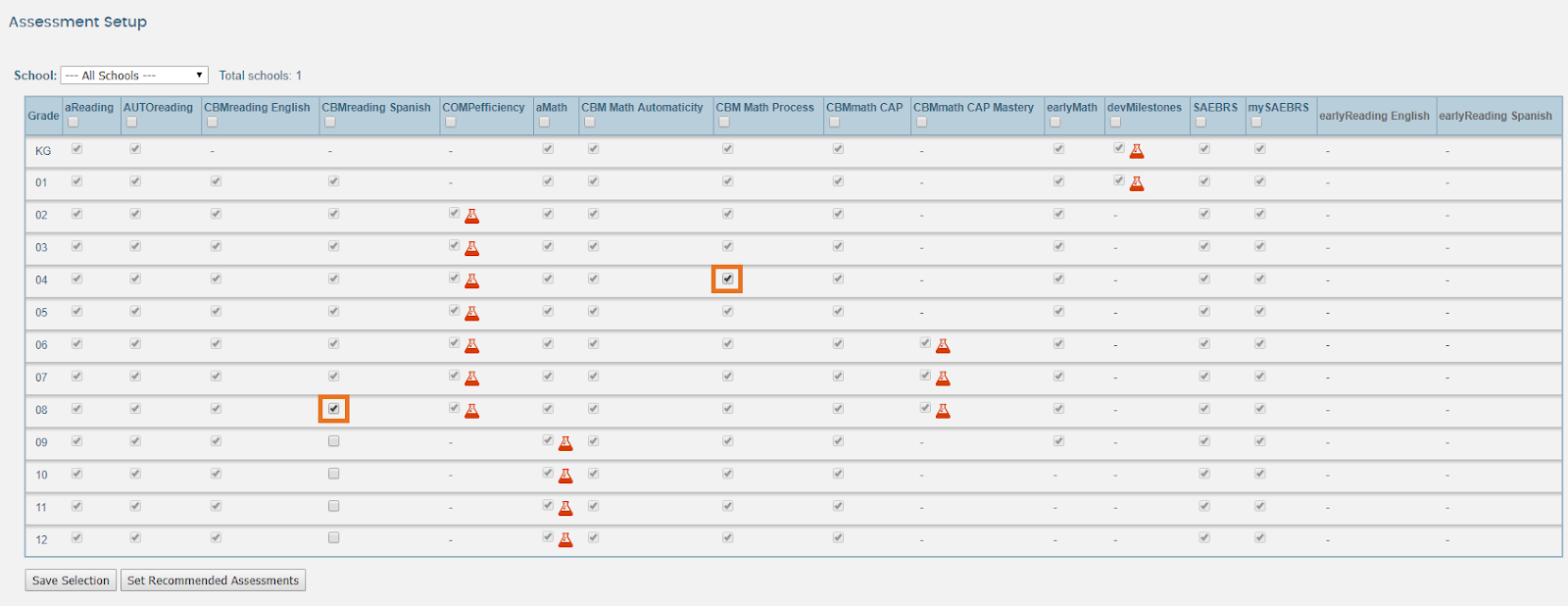The height and width of the screenshot is (606, 1568).
Task: Click the flask icon in grade 12 aMath
Action: pyautogui.click(x=565, y=539)
